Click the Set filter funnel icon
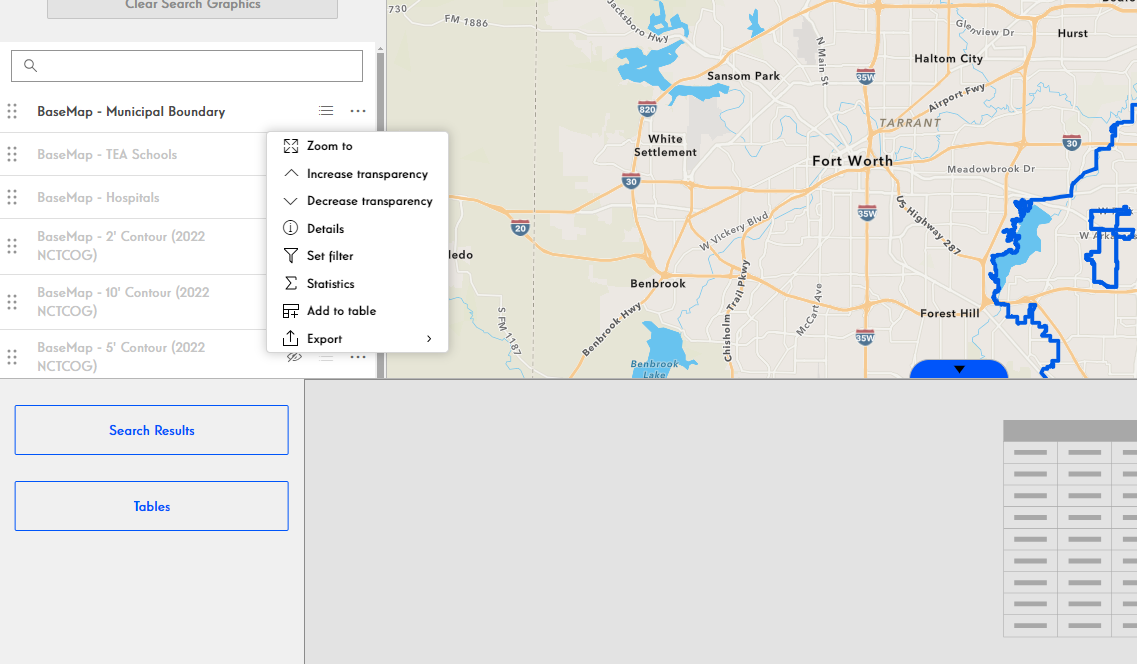 point(290,255)
